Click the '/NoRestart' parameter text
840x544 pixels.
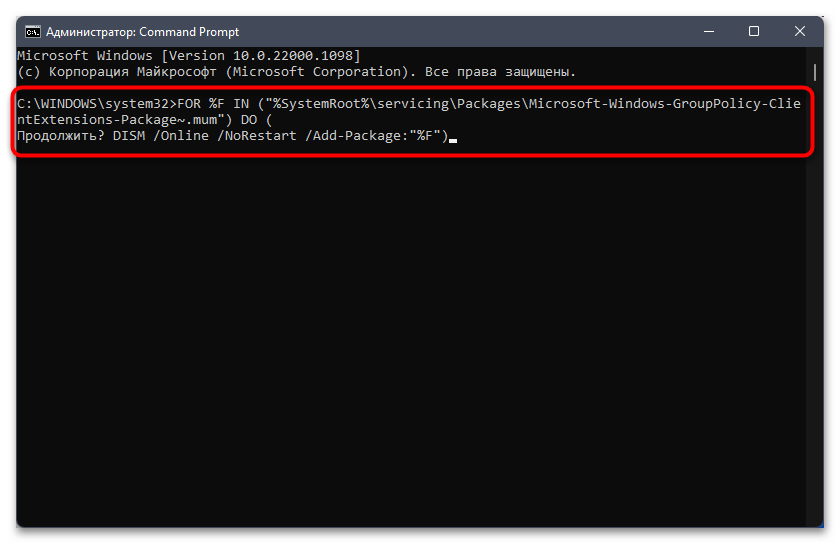(x=257, y=136)
